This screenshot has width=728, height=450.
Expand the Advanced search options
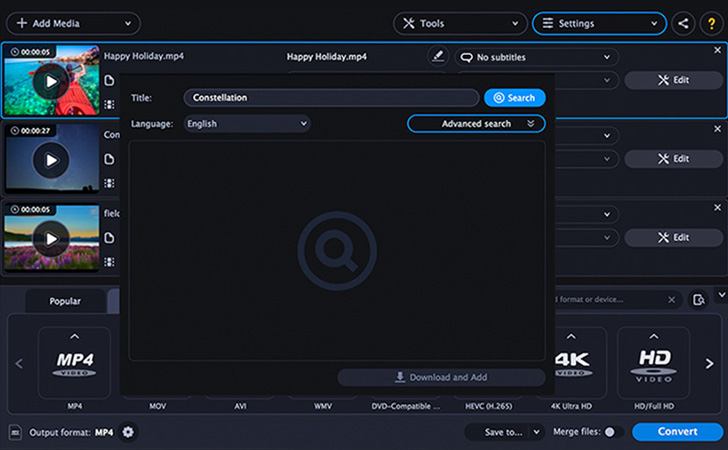click(x=476, y=124)
